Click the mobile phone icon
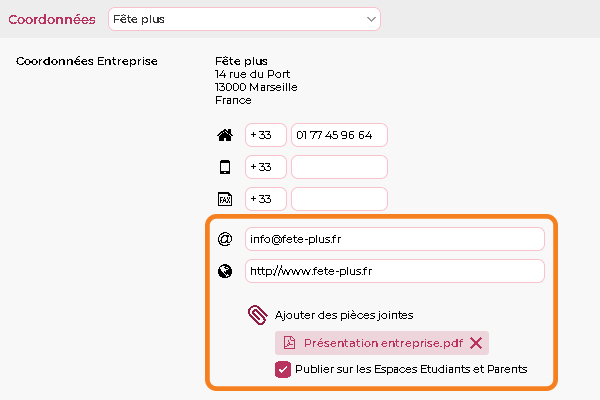The height and width of the screenshot is (400, 600). pos(225,167)
